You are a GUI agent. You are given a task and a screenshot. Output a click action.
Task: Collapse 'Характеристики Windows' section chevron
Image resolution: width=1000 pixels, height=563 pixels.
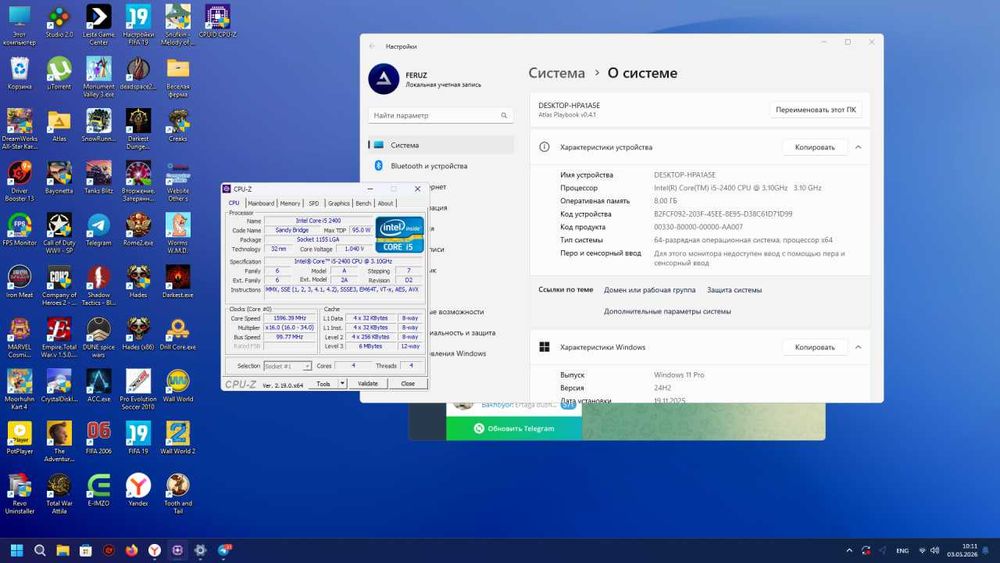tap(858, 347)
